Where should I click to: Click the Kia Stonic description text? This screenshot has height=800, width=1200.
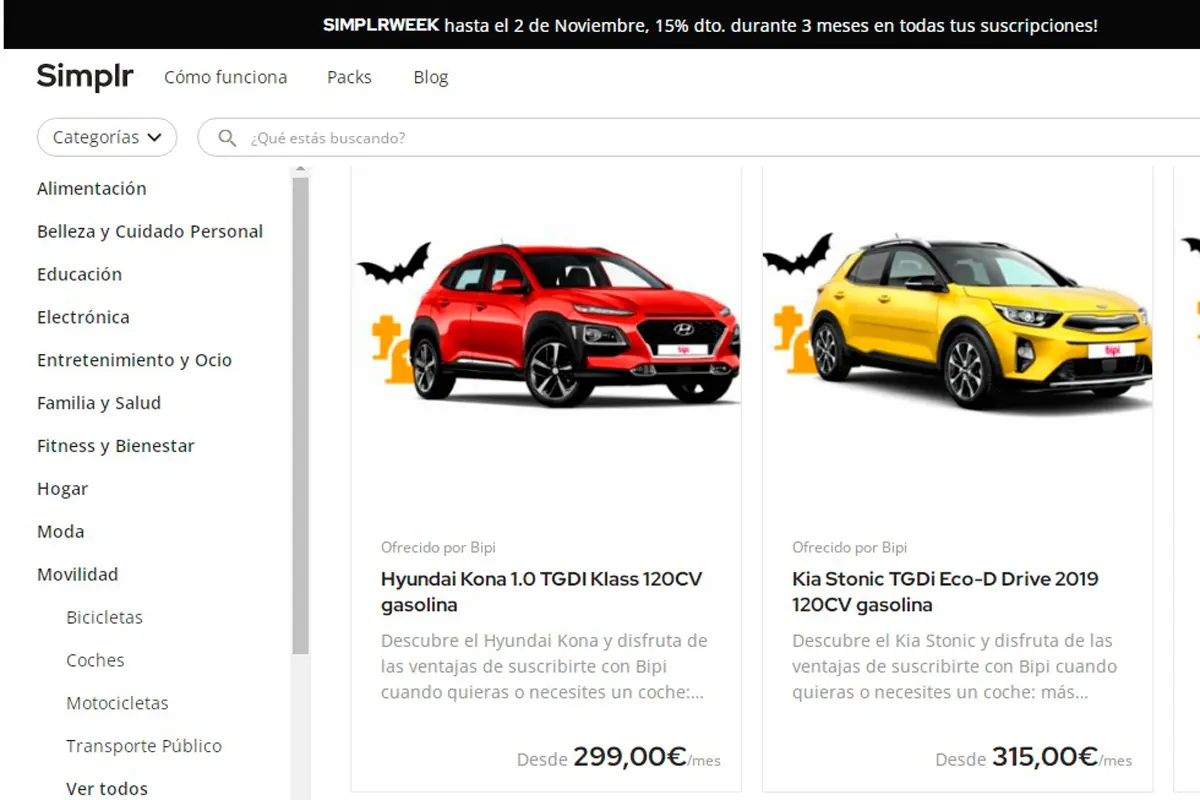coord(954,666)
